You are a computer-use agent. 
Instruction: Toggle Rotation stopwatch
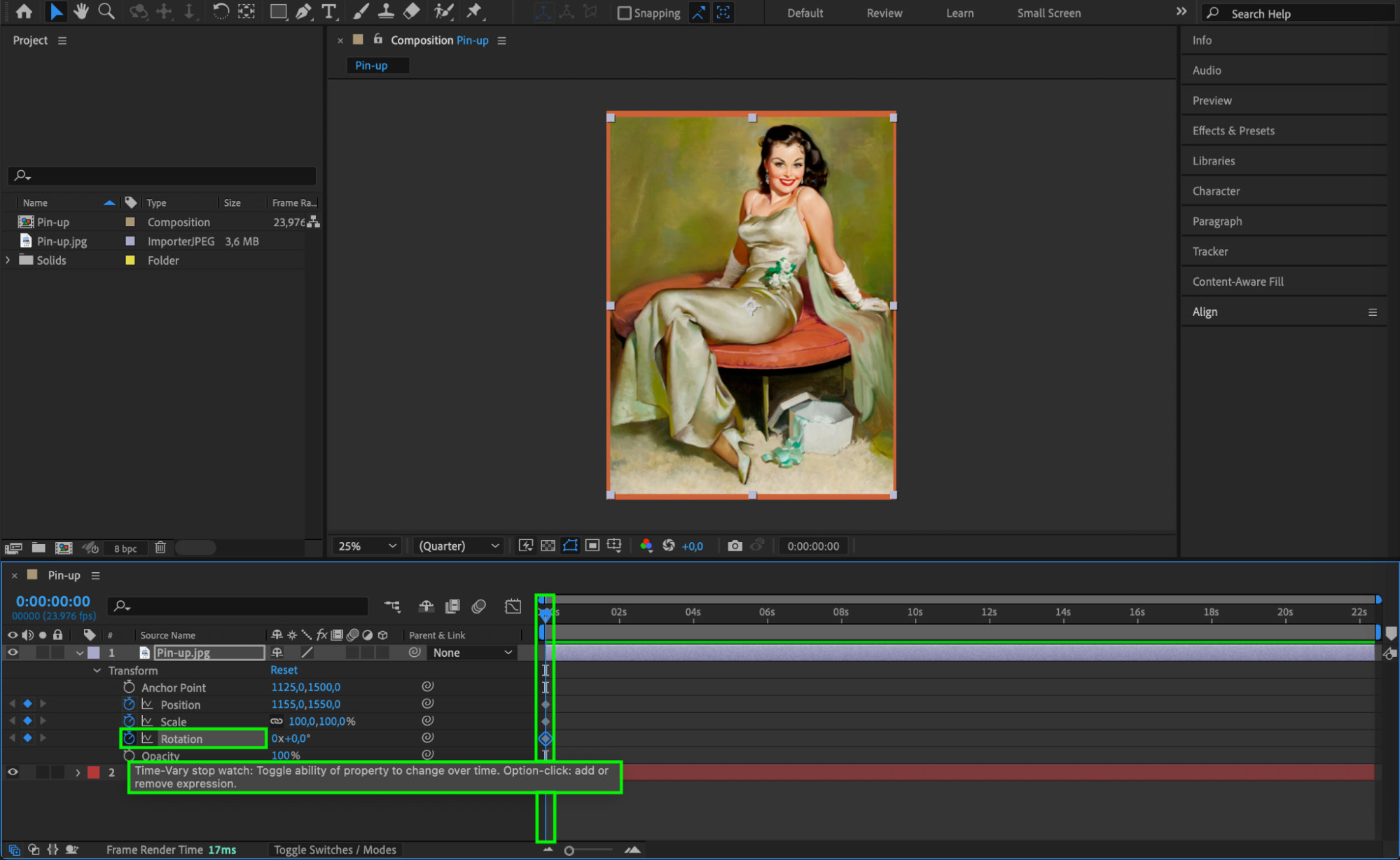pyautogui.click(x=129, y=738)
